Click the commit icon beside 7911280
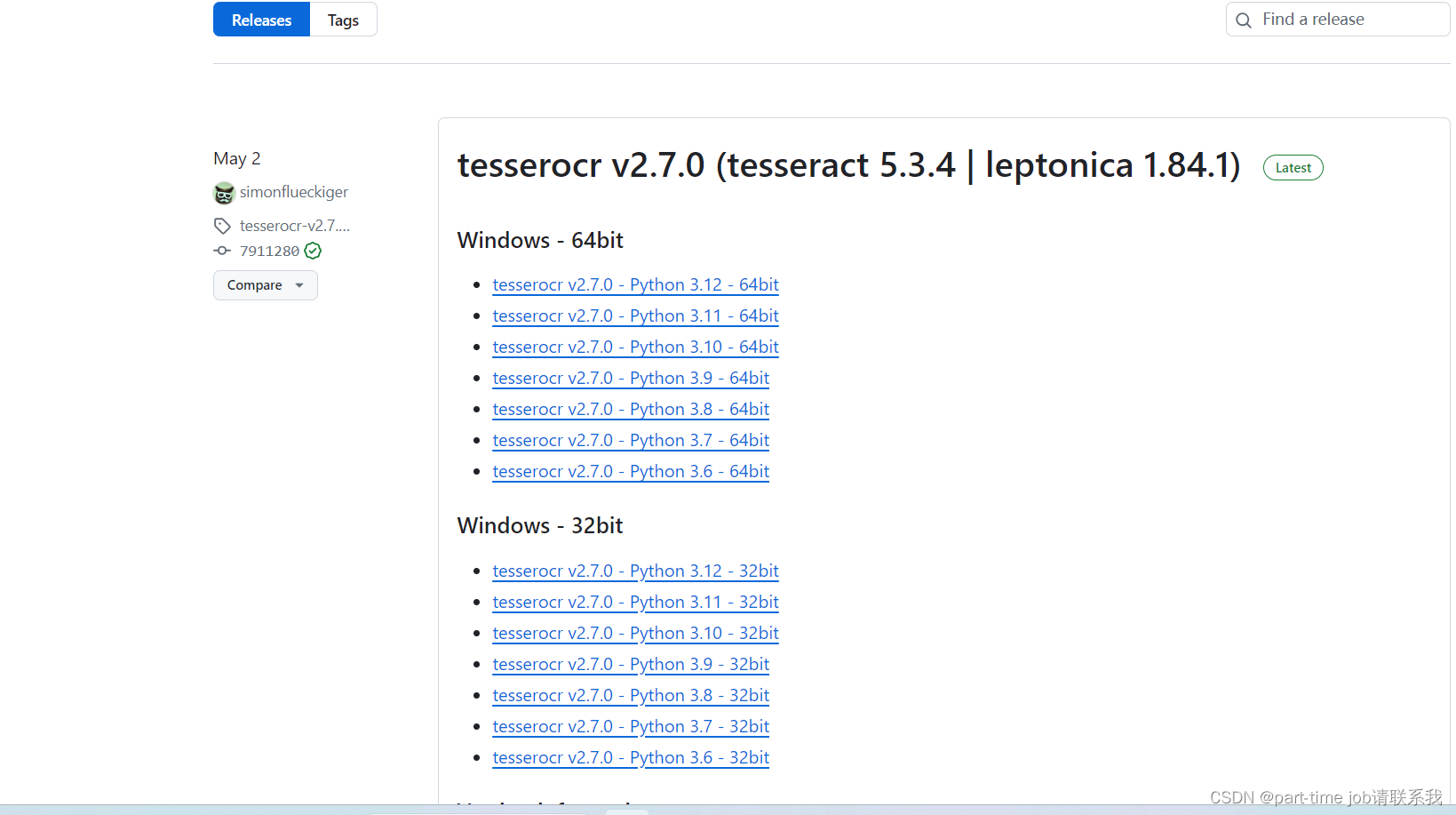 (x=222, y=251)
